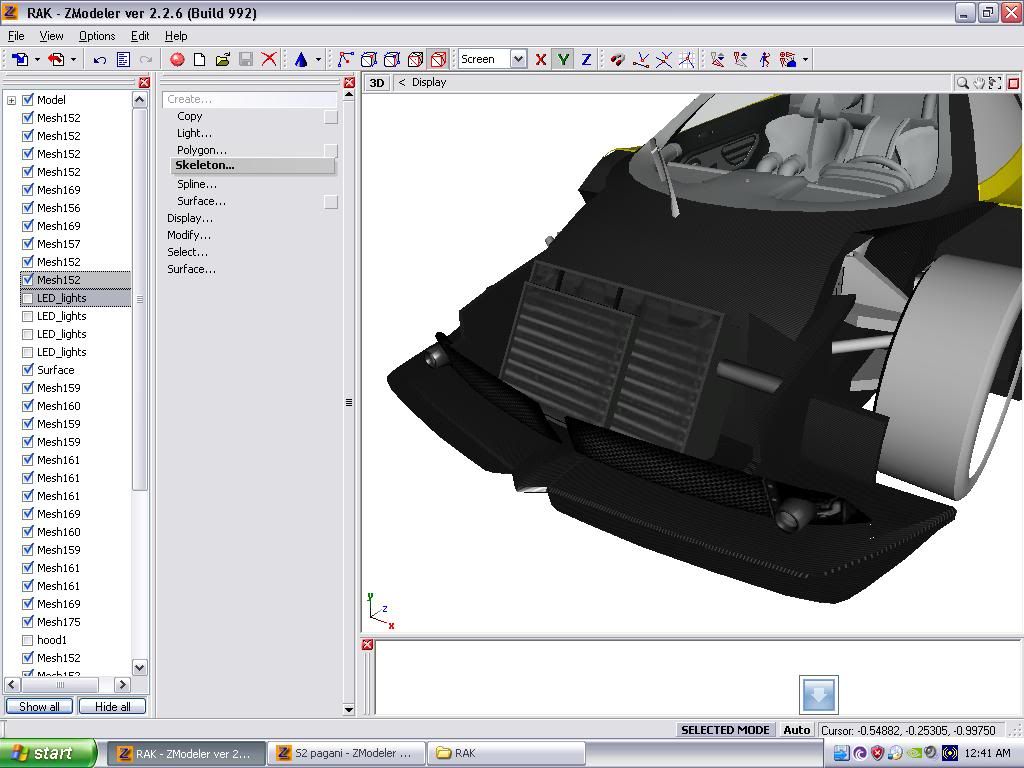The width and height of the screenshot is (1024, 768).
Task: Click the zoom magnifier icon in viewport
Action: click(x=962, y=83)
